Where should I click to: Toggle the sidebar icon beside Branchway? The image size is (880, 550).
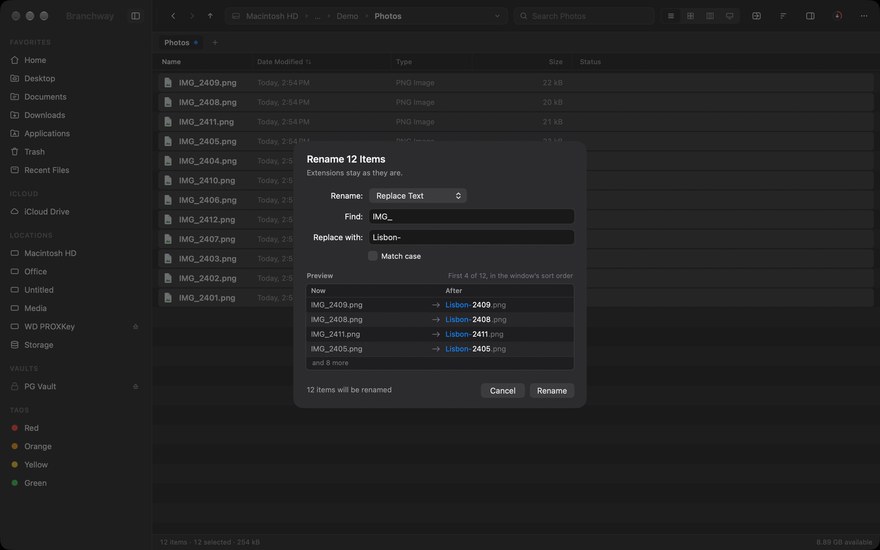pos(135,16)
